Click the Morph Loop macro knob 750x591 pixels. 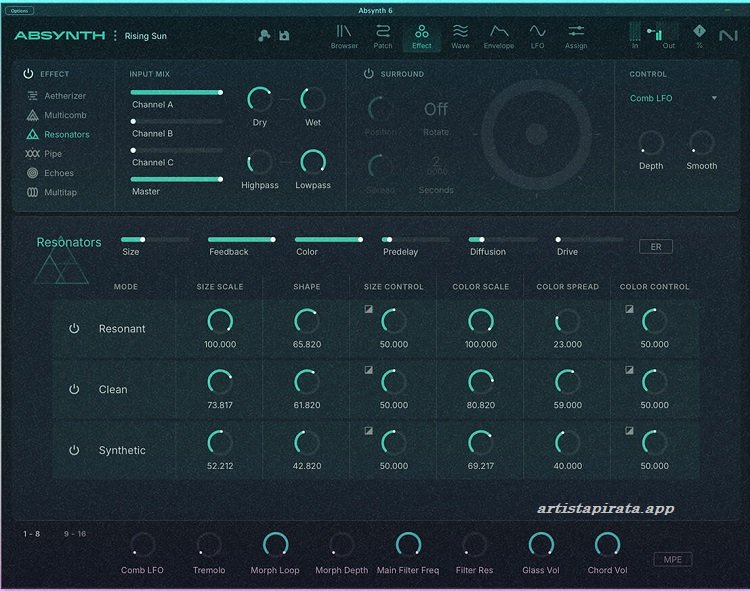click(276, 545)
